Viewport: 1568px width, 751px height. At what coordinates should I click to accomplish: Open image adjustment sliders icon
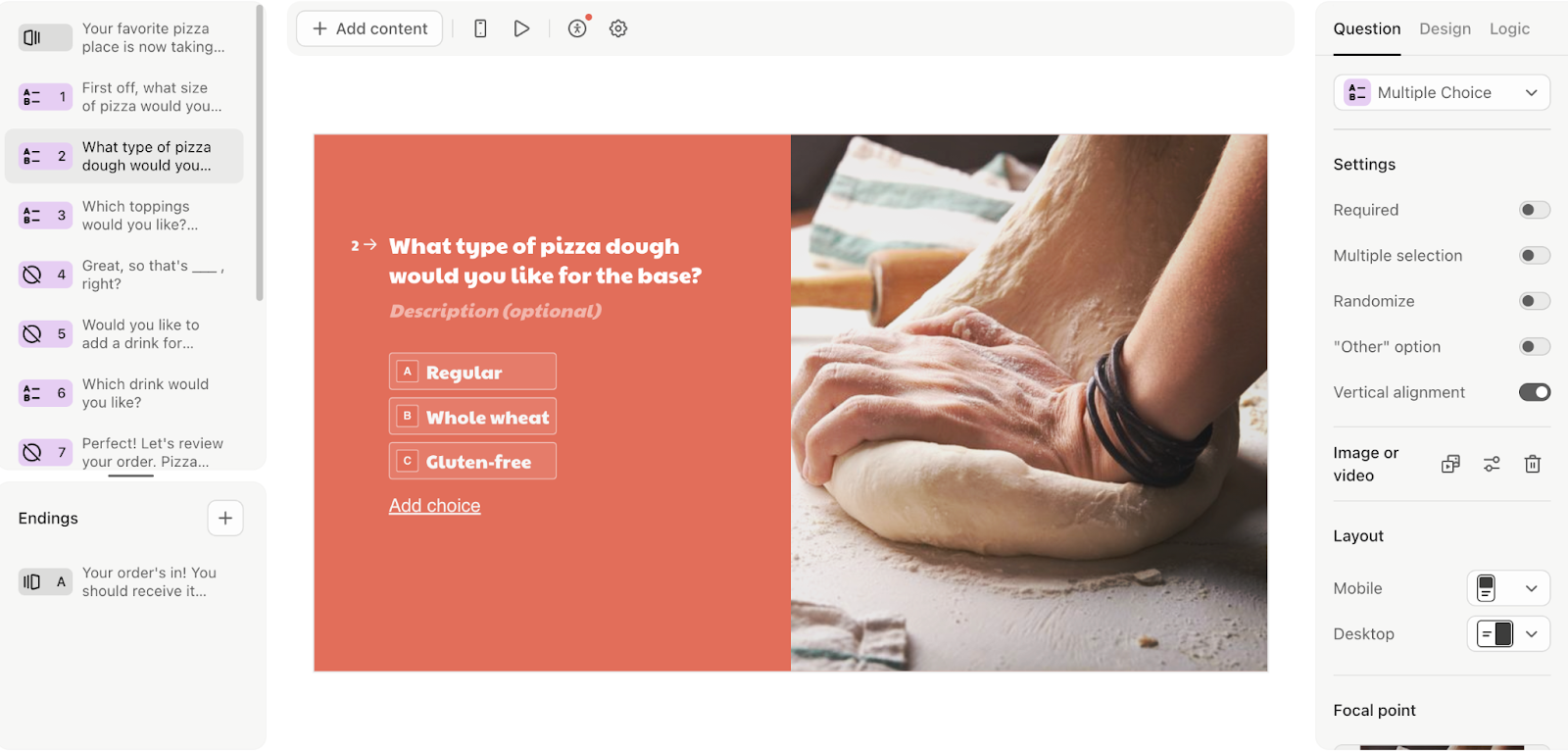pos(1492,464)
